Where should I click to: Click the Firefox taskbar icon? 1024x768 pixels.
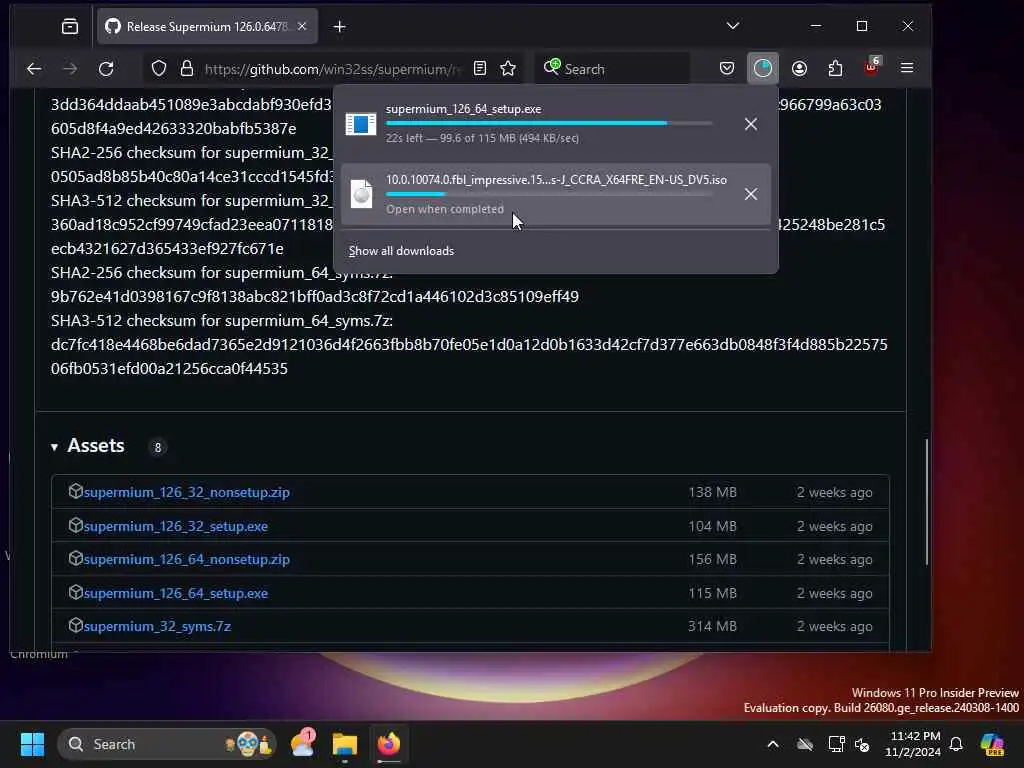(x=389, y=744)
